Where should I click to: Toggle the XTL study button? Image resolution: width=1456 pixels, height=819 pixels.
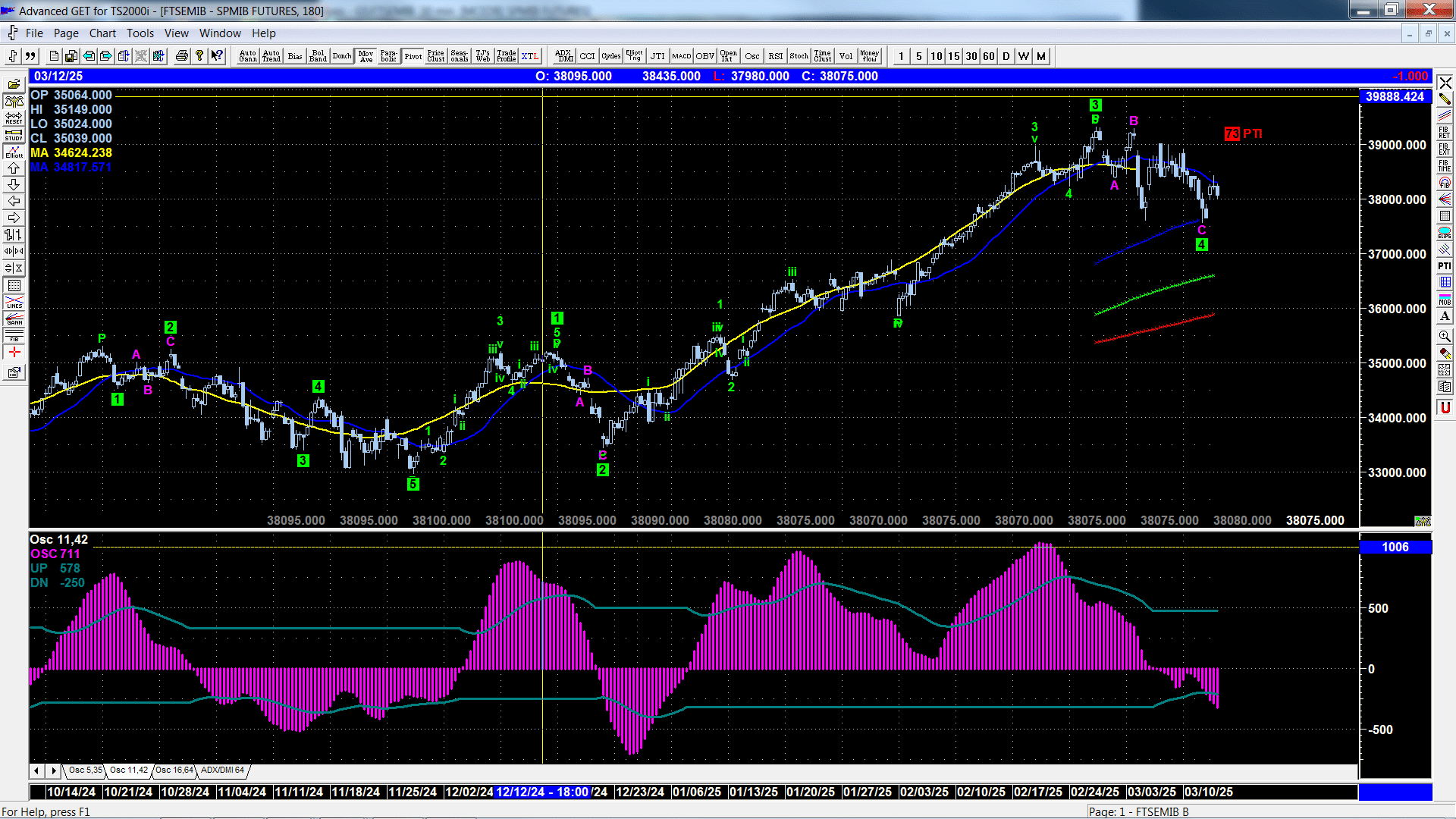coord(530,56)
